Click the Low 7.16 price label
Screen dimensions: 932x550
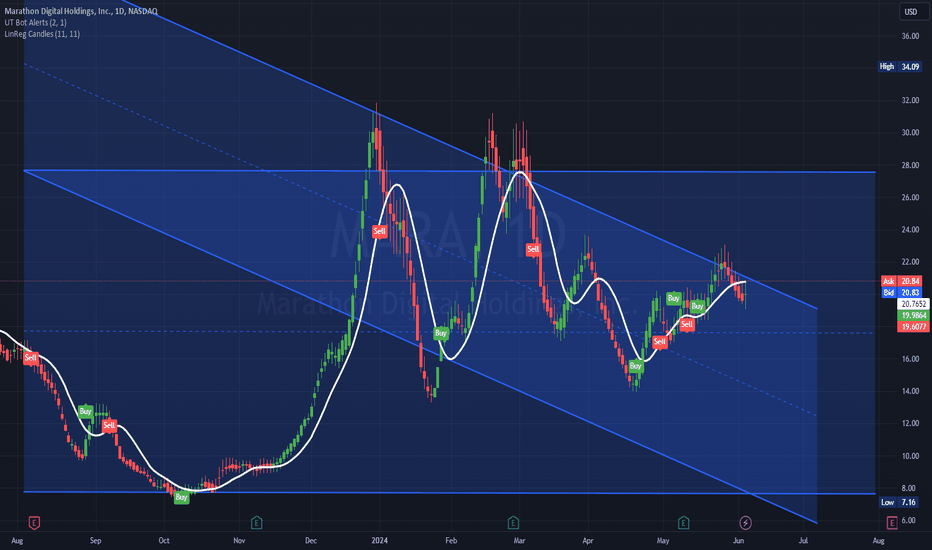click(900, 502)
